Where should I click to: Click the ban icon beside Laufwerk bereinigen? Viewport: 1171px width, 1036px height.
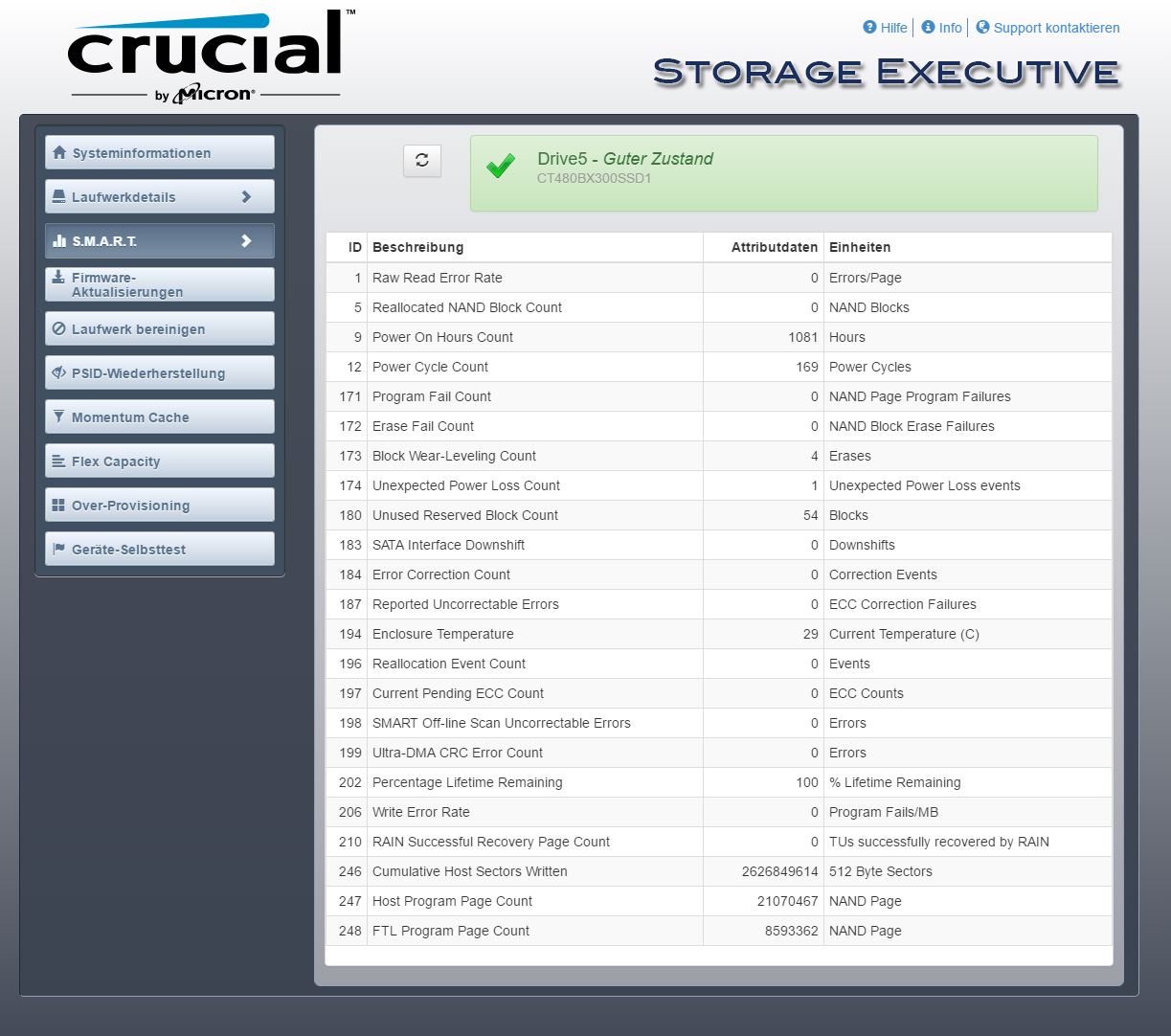click(x=59, y=328)
